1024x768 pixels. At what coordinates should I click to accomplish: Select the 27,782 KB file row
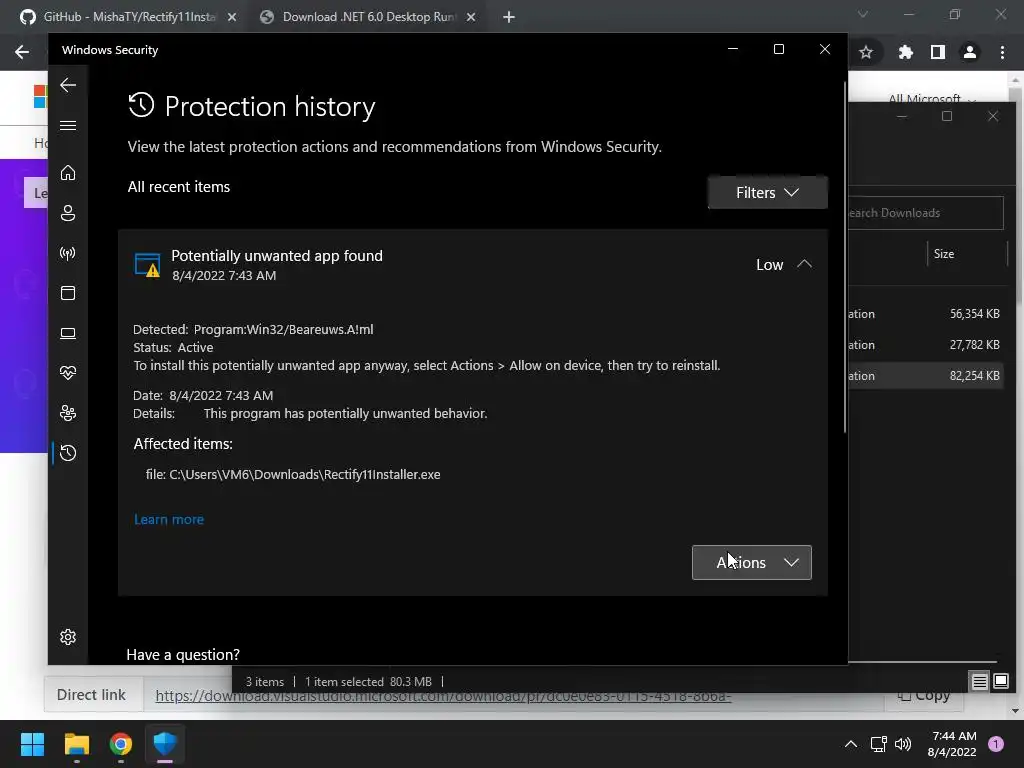[925, 345]
